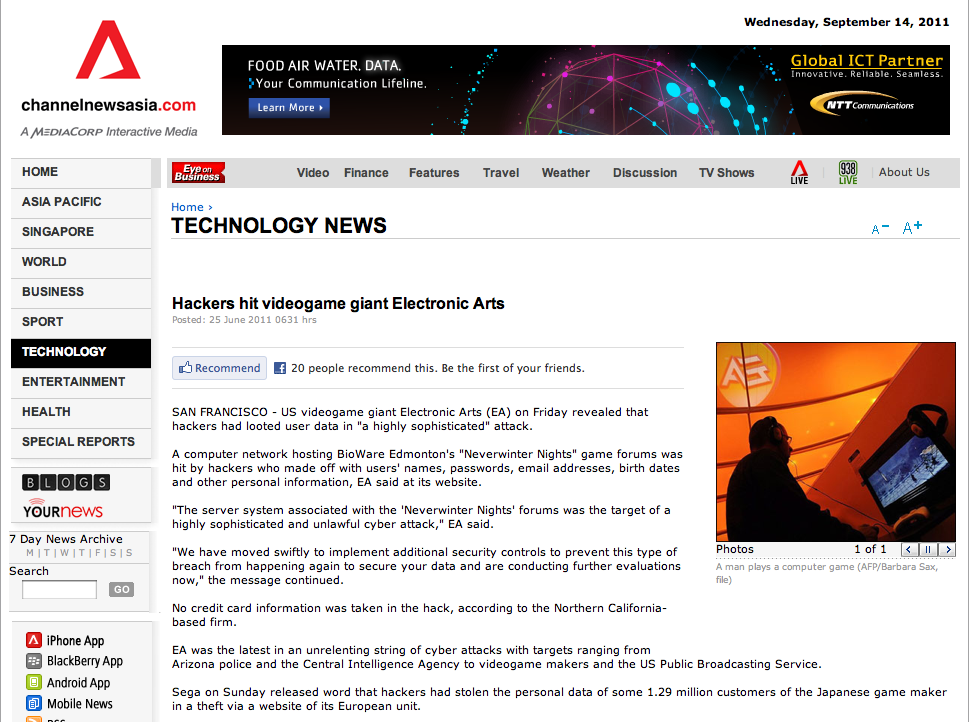Click into the Search text field
Screen dimensions: 969x722
point(59,589)
